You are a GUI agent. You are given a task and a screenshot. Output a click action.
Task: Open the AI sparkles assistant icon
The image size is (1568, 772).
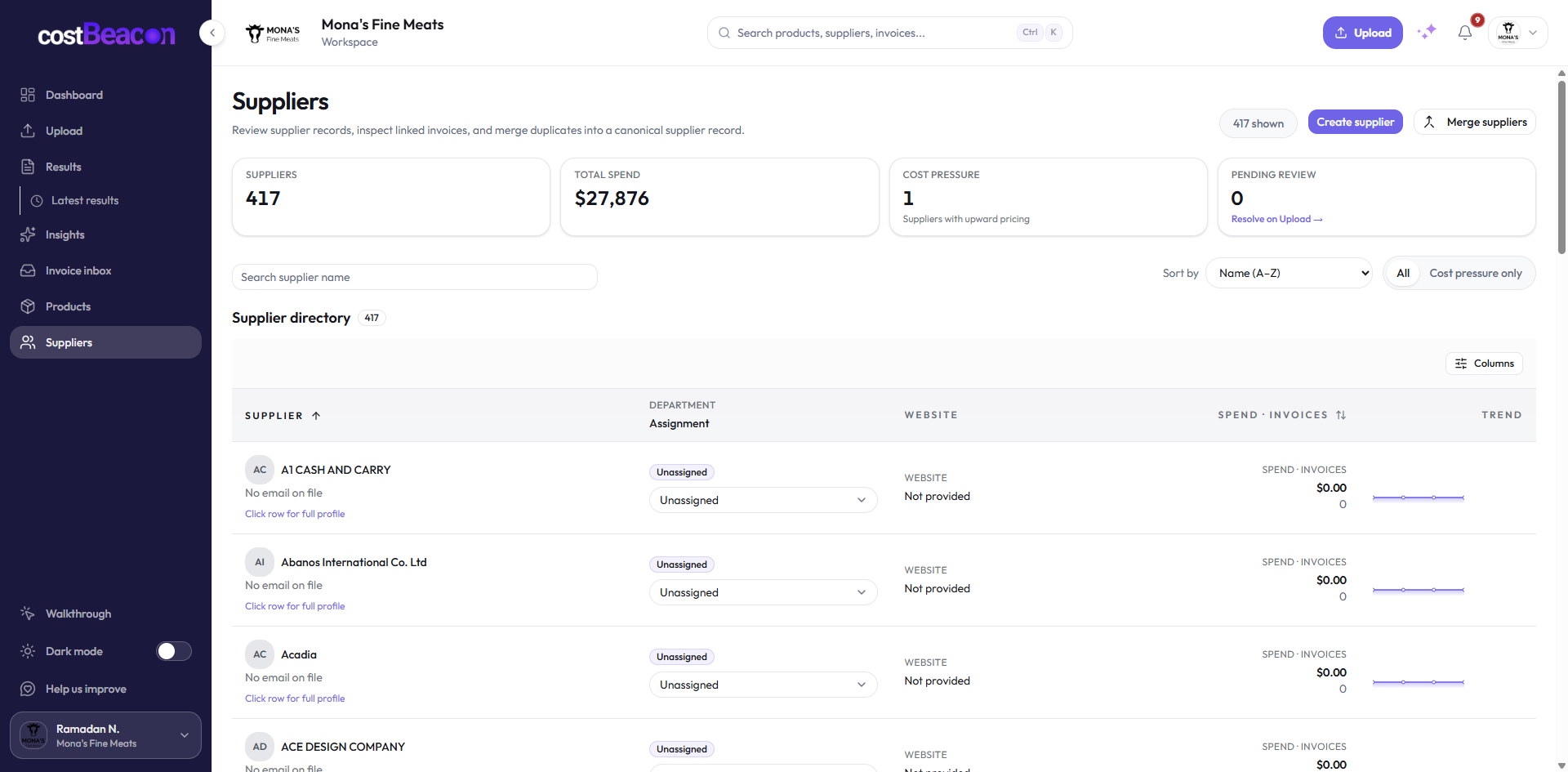click(1427, 33)
